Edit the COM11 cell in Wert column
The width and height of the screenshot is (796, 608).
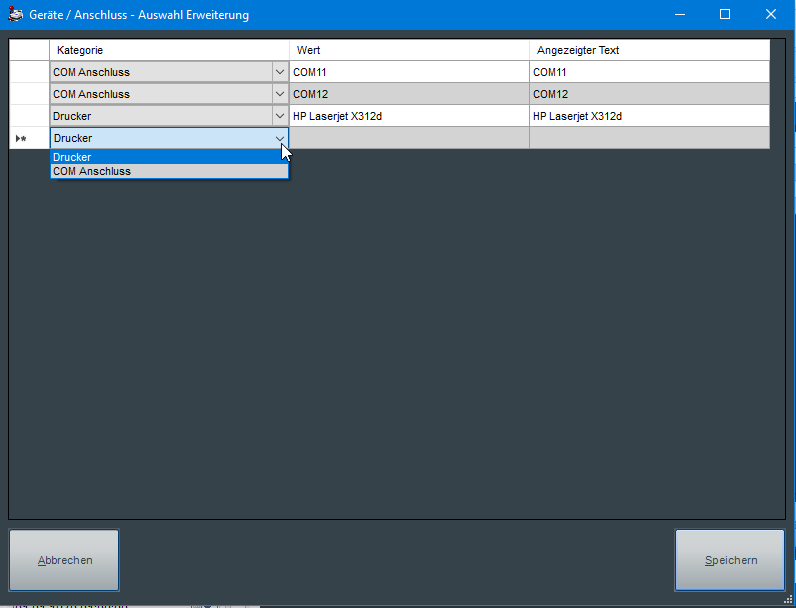pyautogui.click(x=408, y=72)
